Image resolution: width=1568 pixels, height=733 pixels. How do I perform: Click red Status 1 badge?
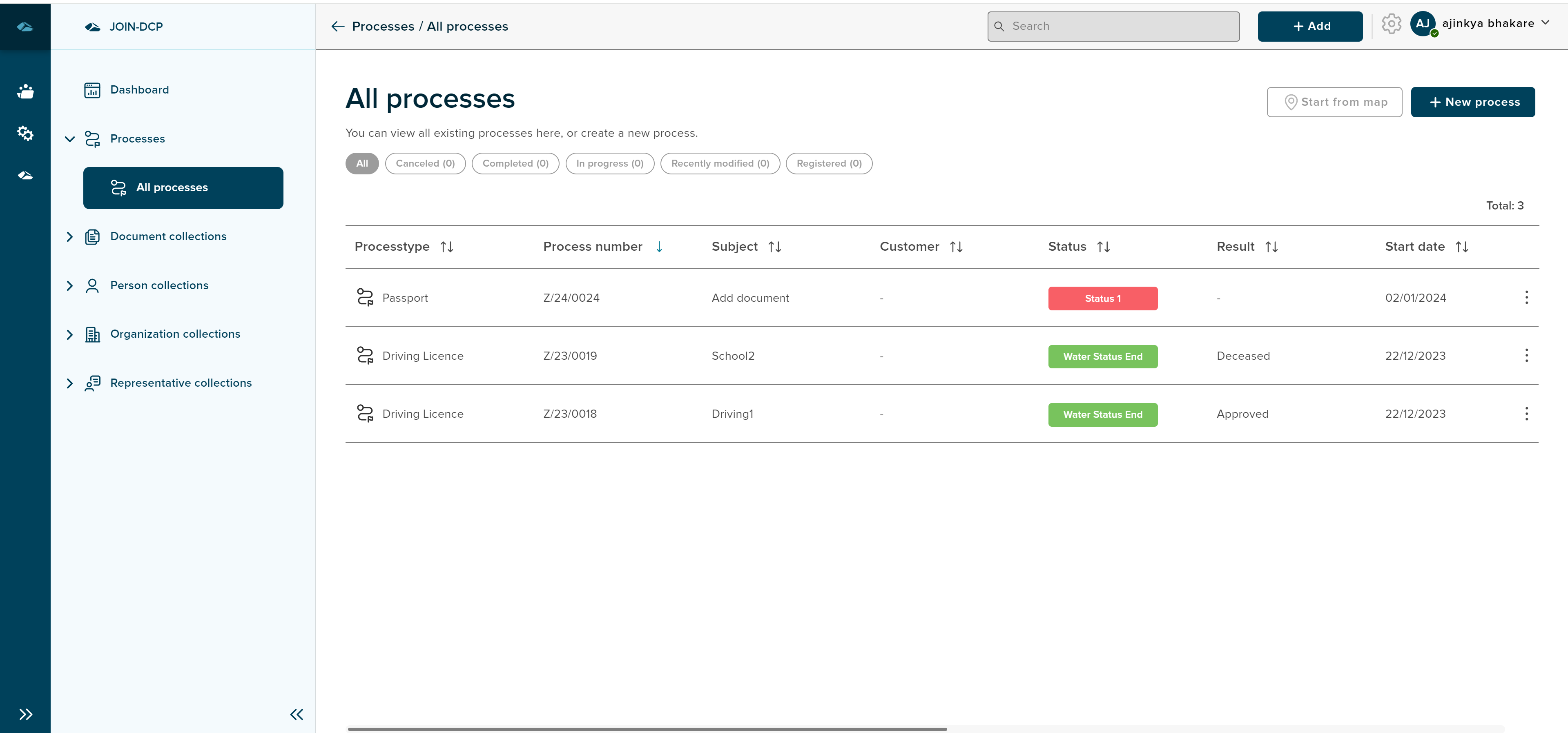coord(1102,299)
